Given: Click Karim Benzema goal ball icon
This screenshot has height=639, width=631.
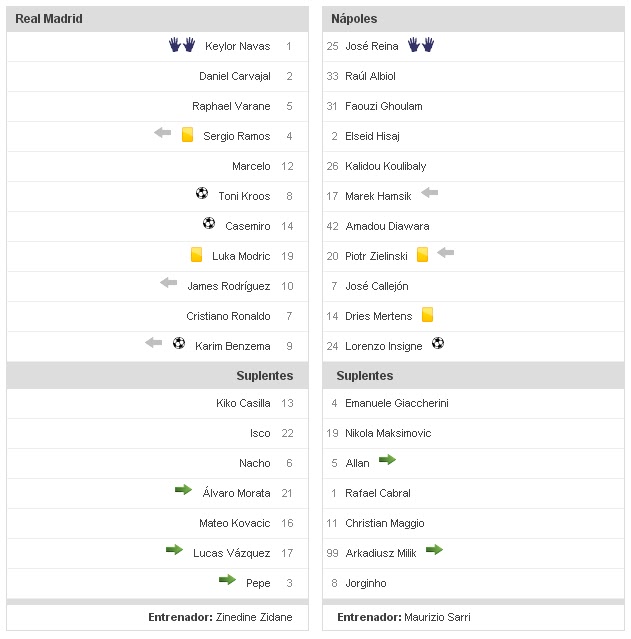Looking at the screenshot, I should [179, 344].
